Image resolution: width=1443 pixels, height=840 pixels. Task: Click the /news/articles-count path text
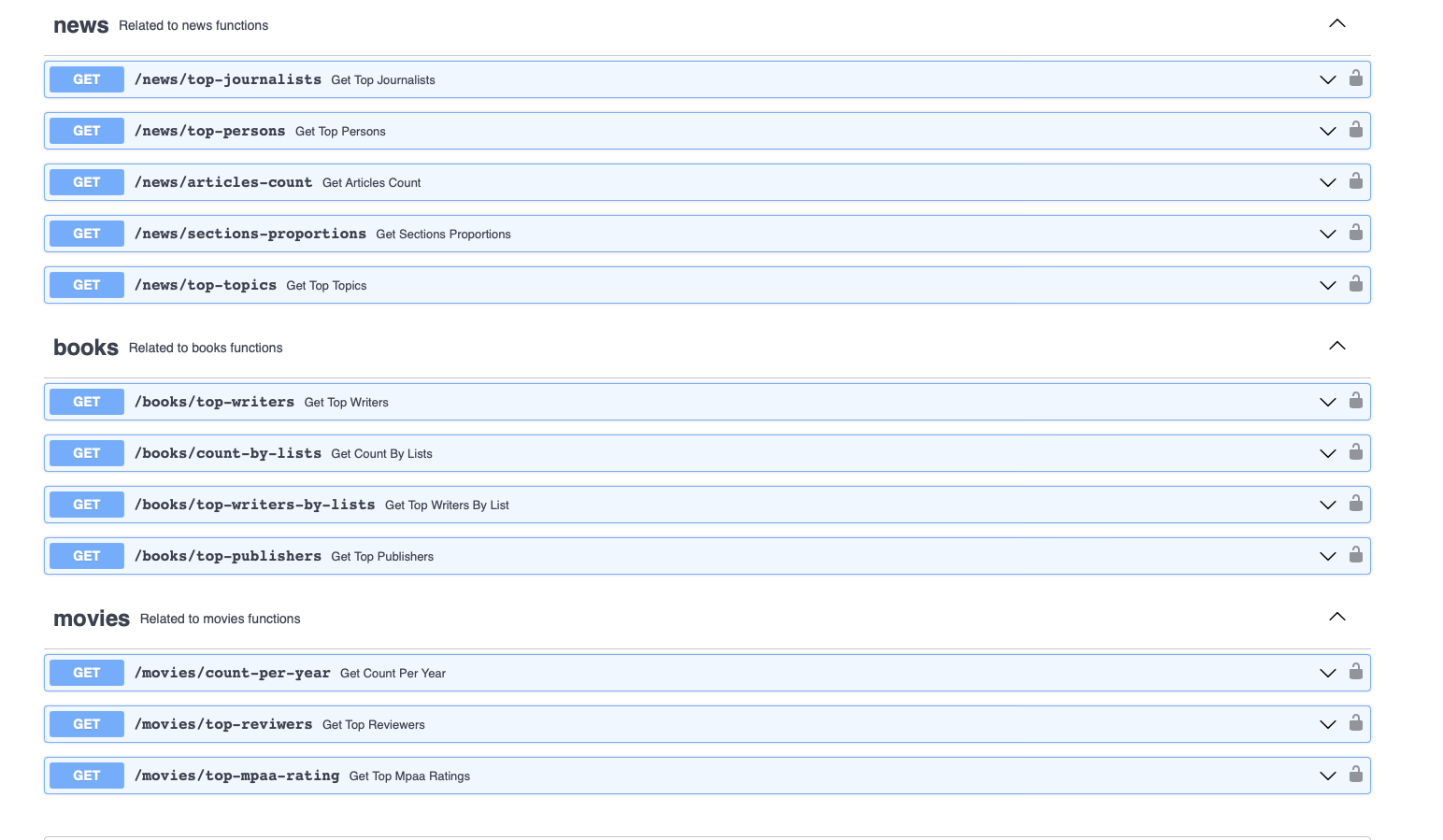click(x=223, y=182)
